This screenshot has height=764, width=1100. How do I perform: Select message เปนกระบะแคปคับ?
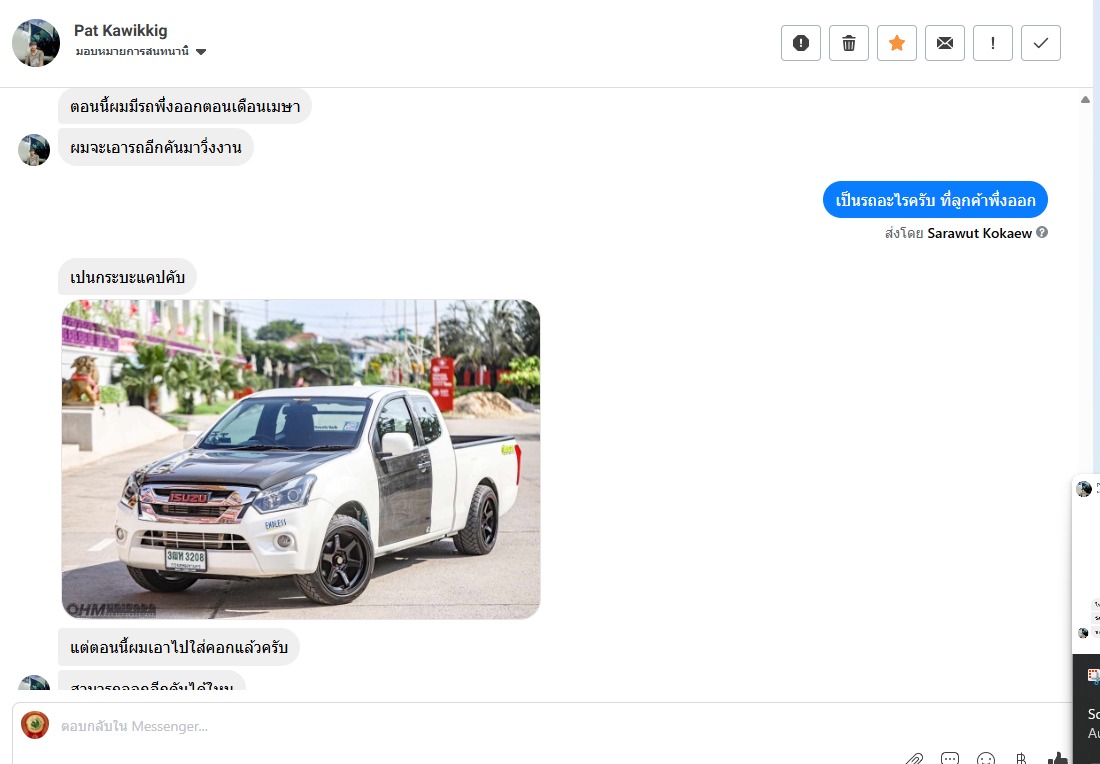coord(127,277)
